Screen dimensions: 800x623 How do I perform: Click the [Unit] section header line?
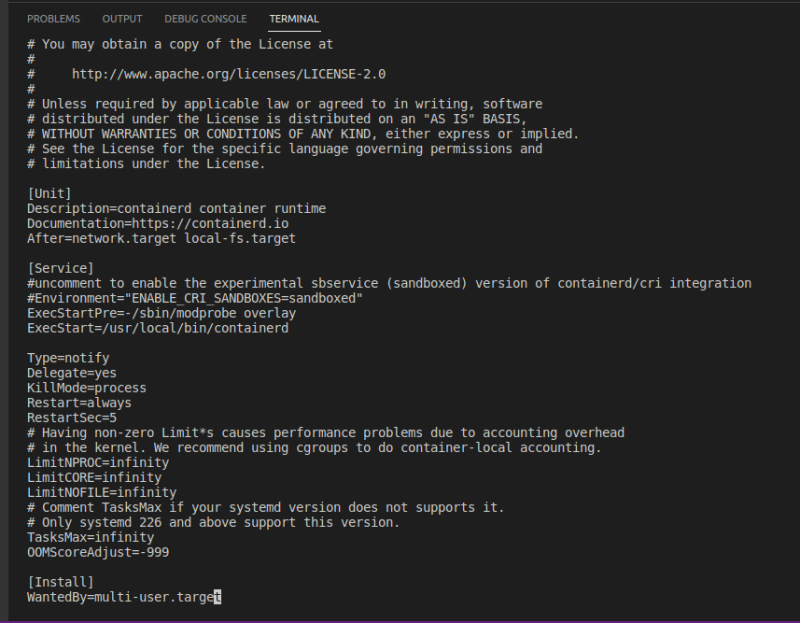pos(49,193)
